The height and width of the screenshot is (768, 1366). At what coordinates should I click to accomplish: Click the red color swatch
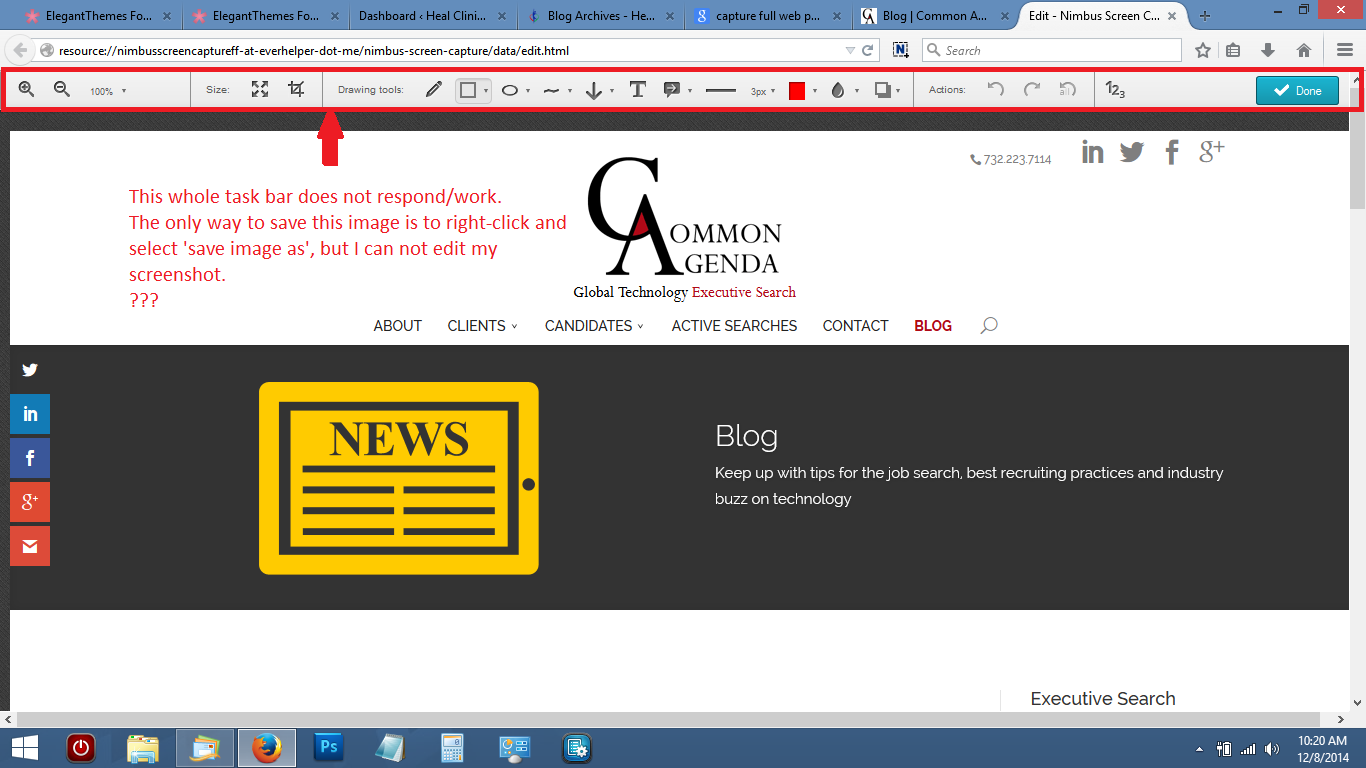797,91
